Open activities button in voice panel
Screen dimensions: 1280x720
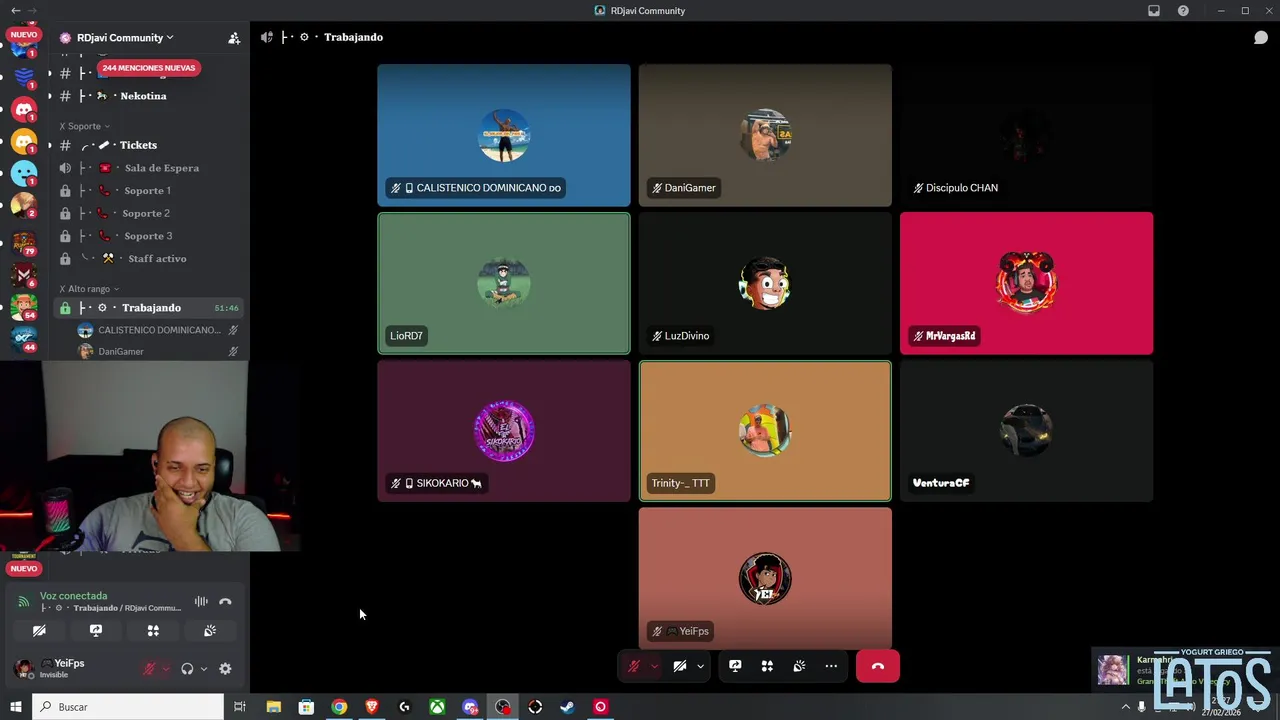[x=153, y=631]
